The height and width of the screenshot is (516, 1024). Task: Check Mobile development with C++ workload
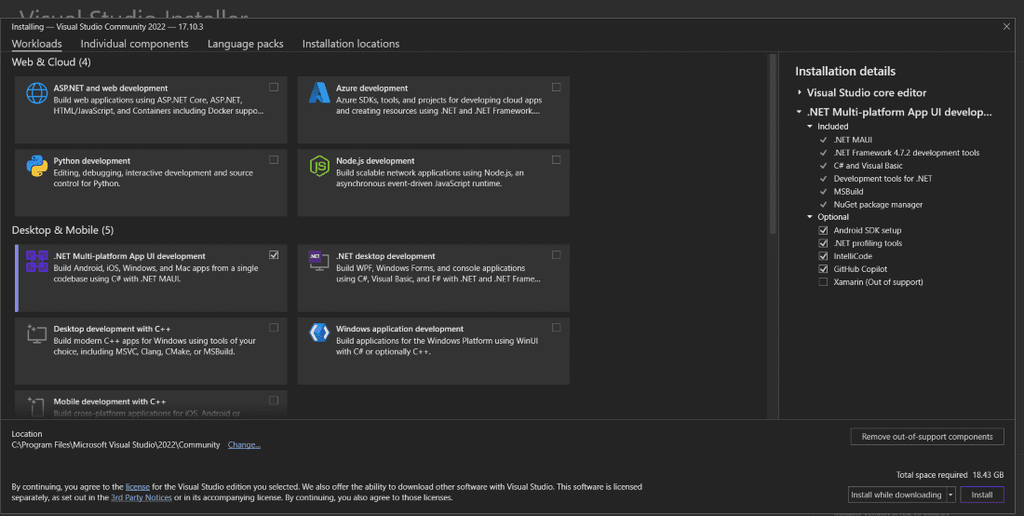[274, 400]
